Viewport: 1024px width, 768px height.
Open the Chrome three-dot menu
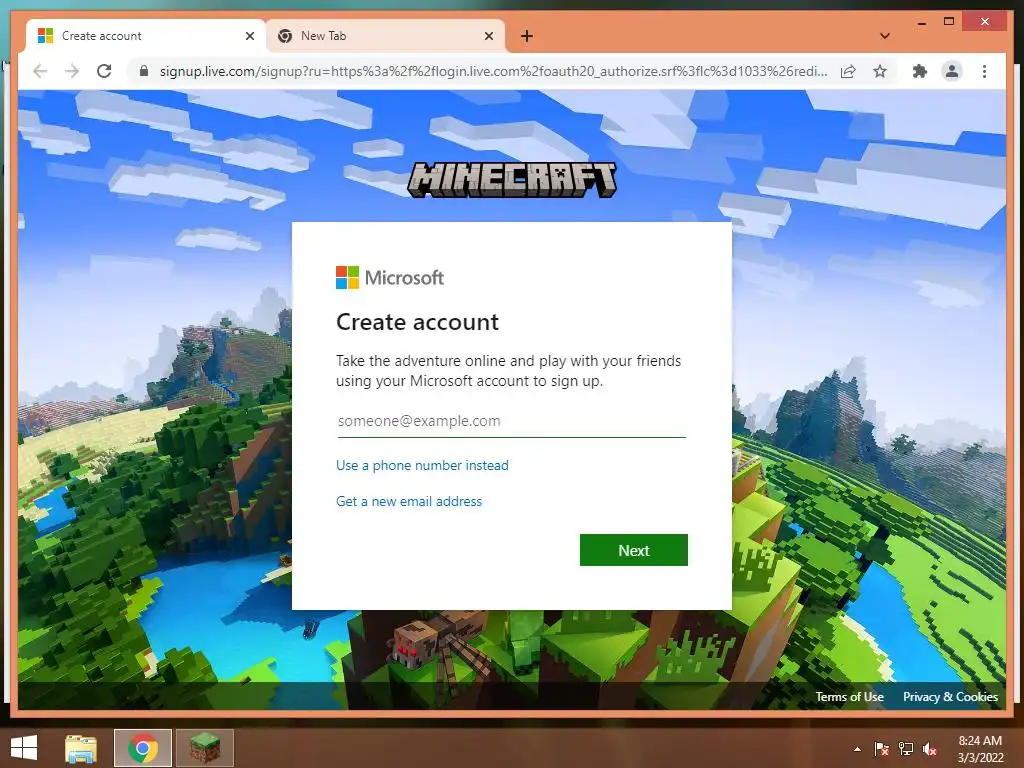(x=984, y=71)
